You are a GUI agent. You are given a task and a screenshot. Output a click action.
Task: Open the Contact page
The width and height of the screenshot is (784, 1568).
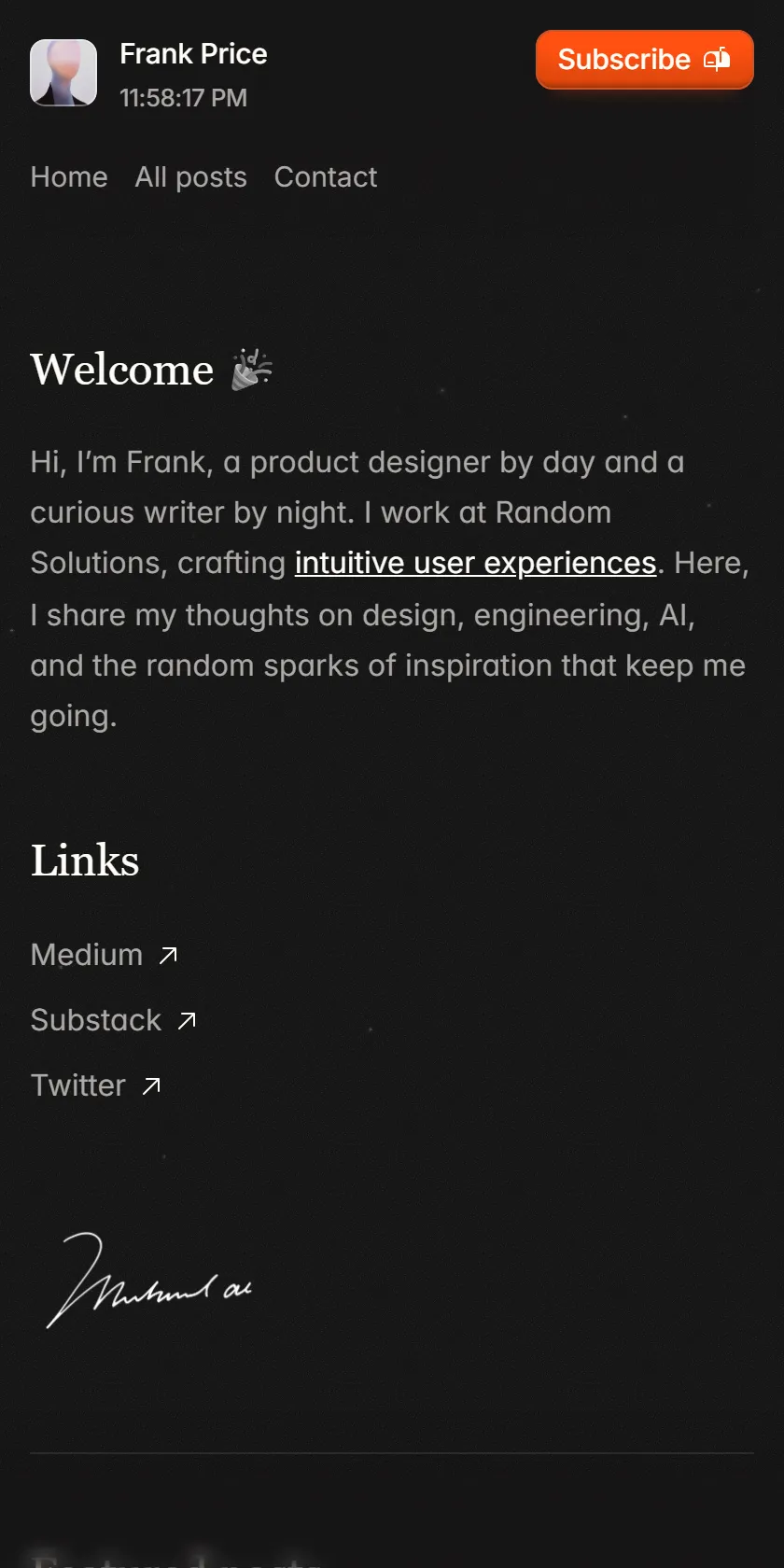pos(326,177)
